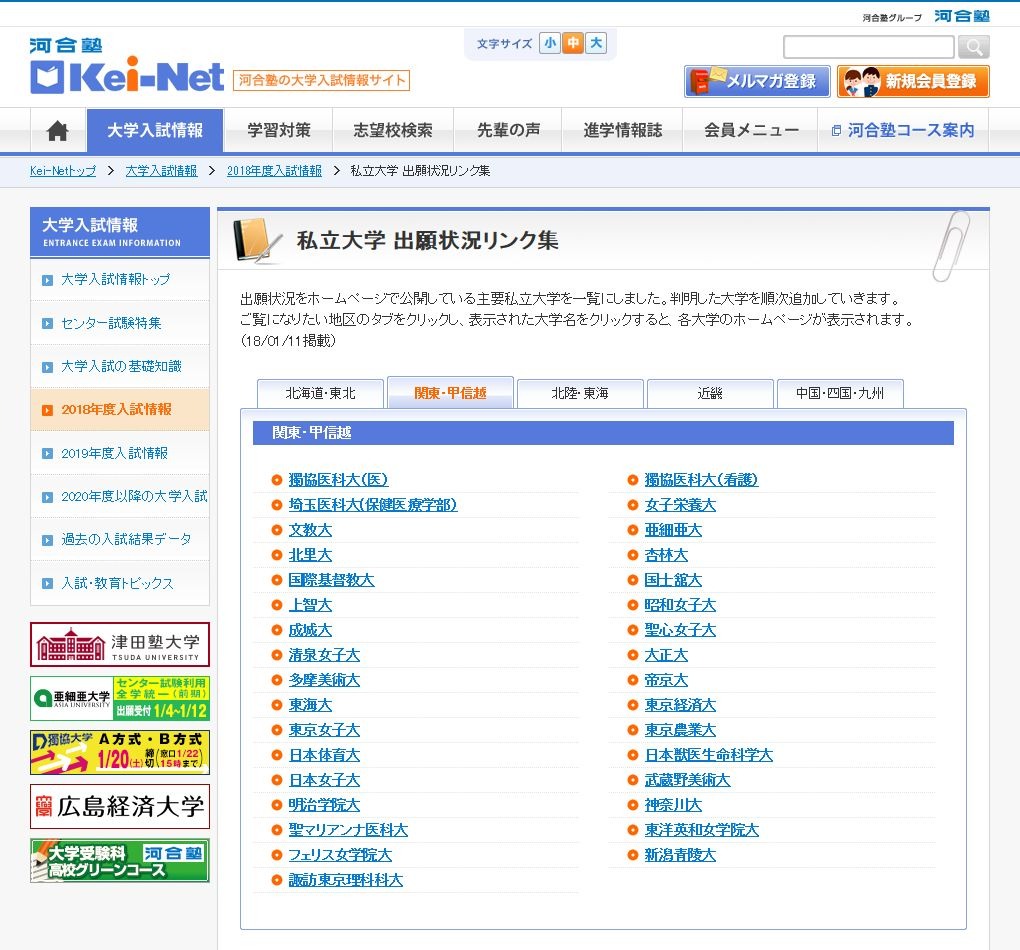Viewport: 1020px width, 950px height.
Task: Switch to the 北海道・東北 tab
Action: (x=320, y=394)
